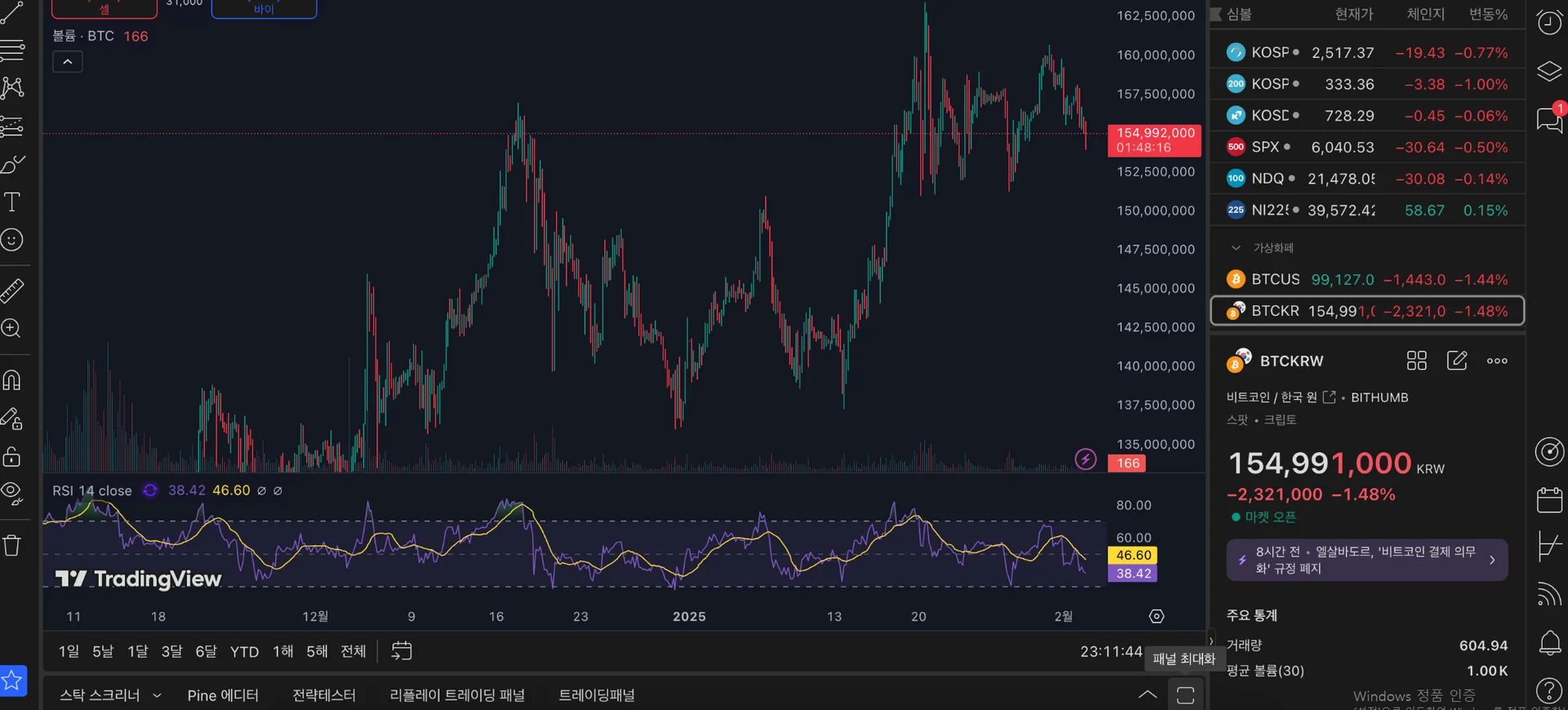Open the notifications bell
Screen dimensions: 1568x710
click(x=1549, y=643)
